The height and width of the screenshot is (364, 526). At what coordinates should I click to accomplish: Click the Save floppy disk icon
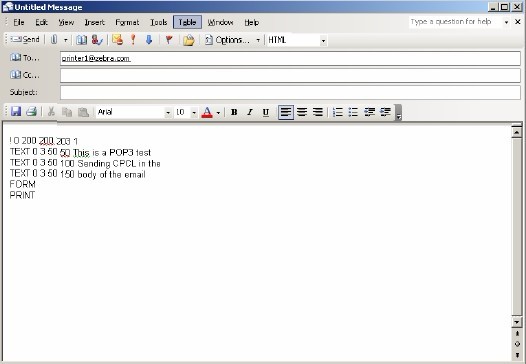click(x=16, y=111)
